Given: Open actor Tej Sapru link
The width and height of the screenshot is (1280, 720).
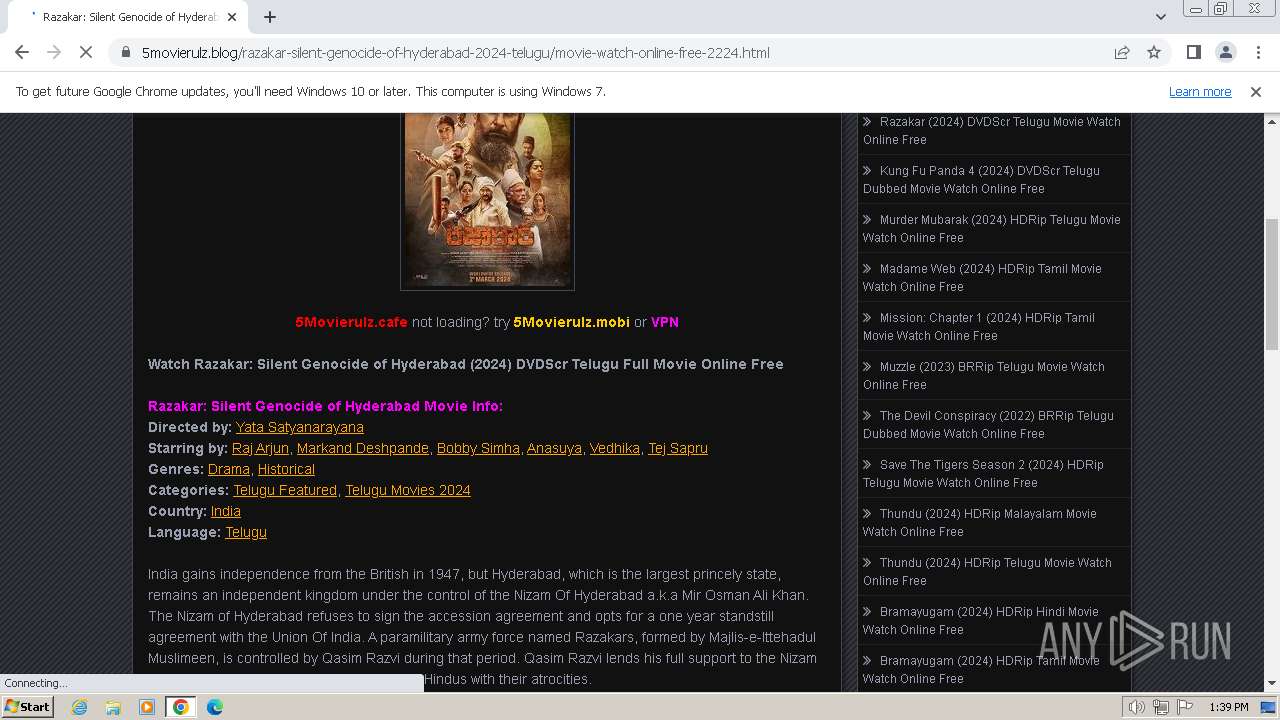Looking at the screenshot, I should pyautogui.click(x=678, y=448).
